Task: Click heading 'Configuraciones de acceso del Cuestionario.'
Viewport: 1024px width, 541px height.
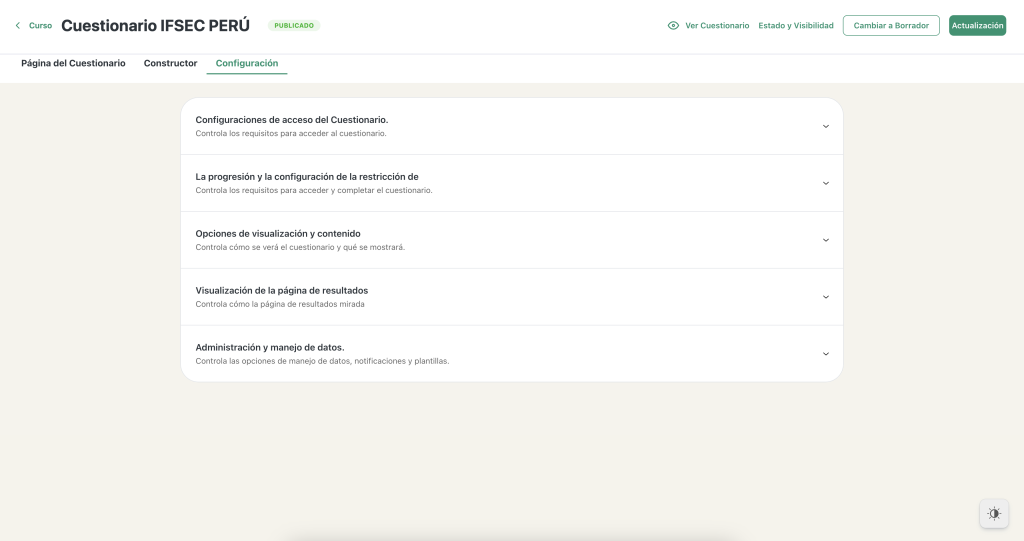Action: point(292,120)
